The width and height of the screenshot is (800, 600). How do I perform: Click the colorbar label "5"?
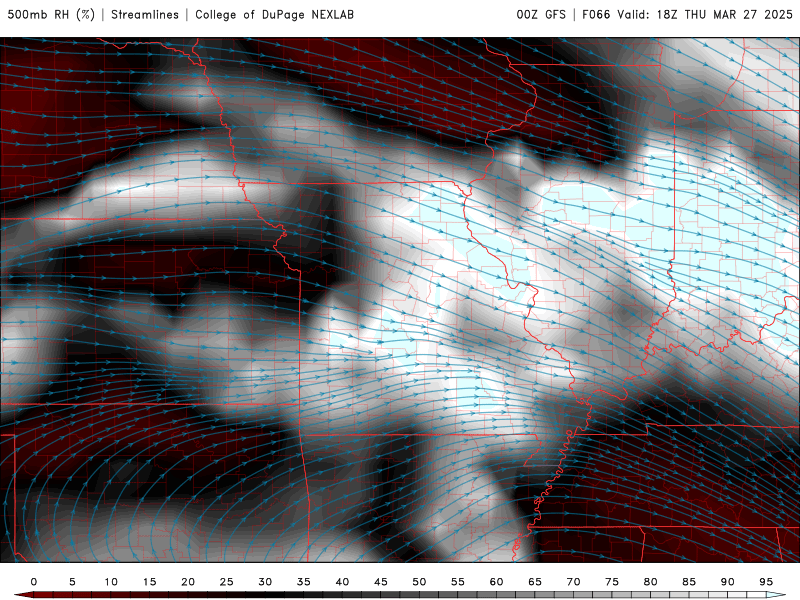tap(72, 582)
